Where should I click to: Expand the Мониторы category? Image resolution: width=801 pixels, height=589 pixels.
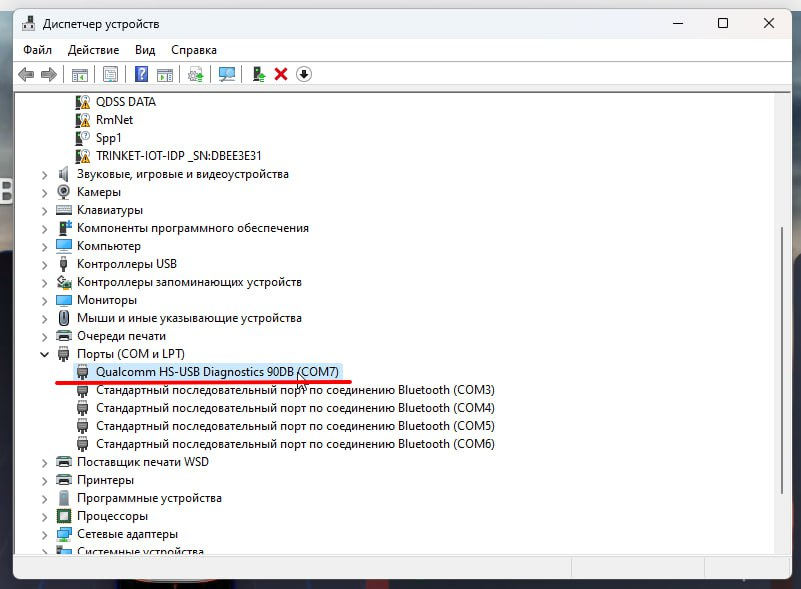coord(44,301)
